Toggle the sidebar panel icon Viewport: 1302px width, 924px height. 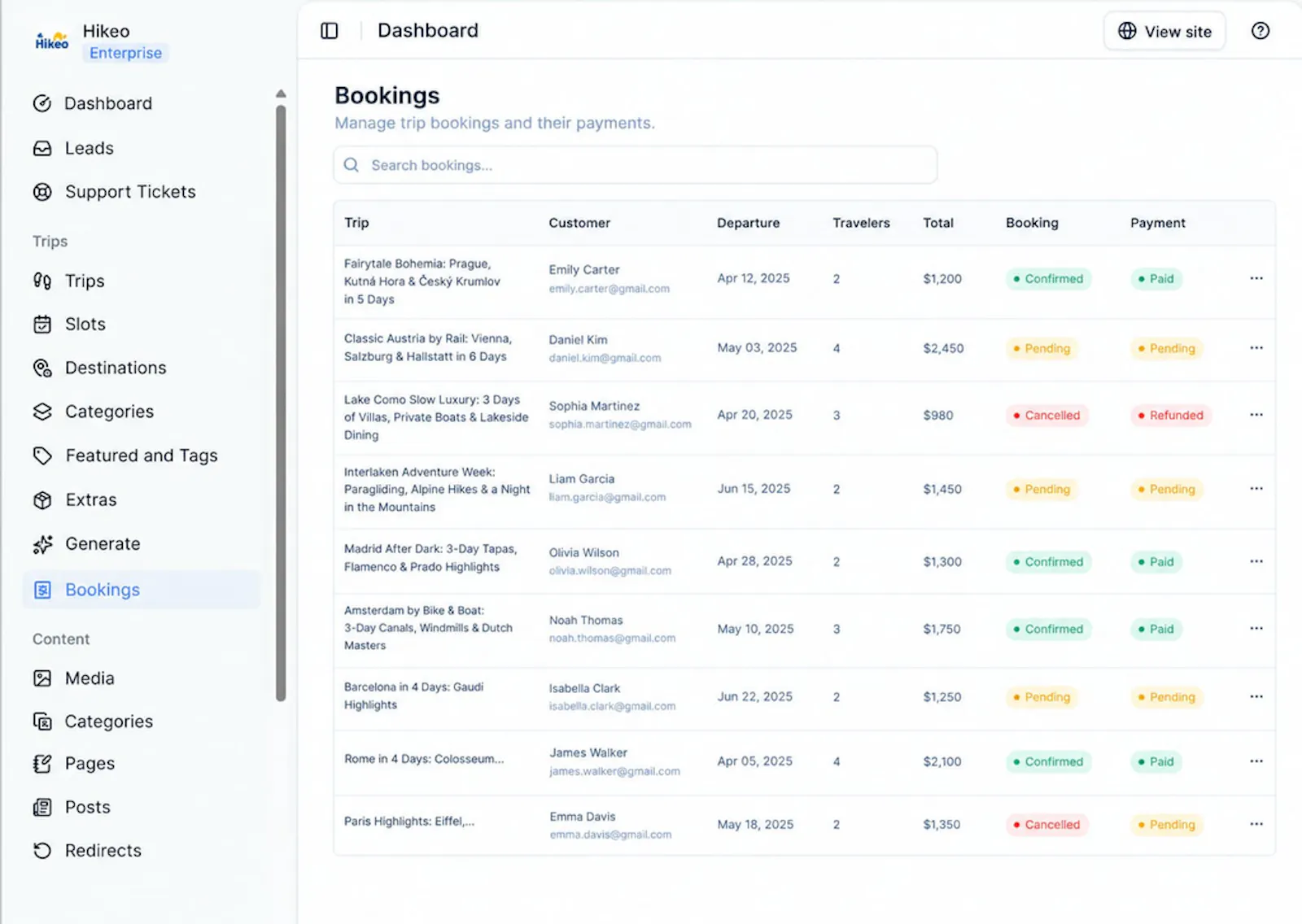coord(330,31)
